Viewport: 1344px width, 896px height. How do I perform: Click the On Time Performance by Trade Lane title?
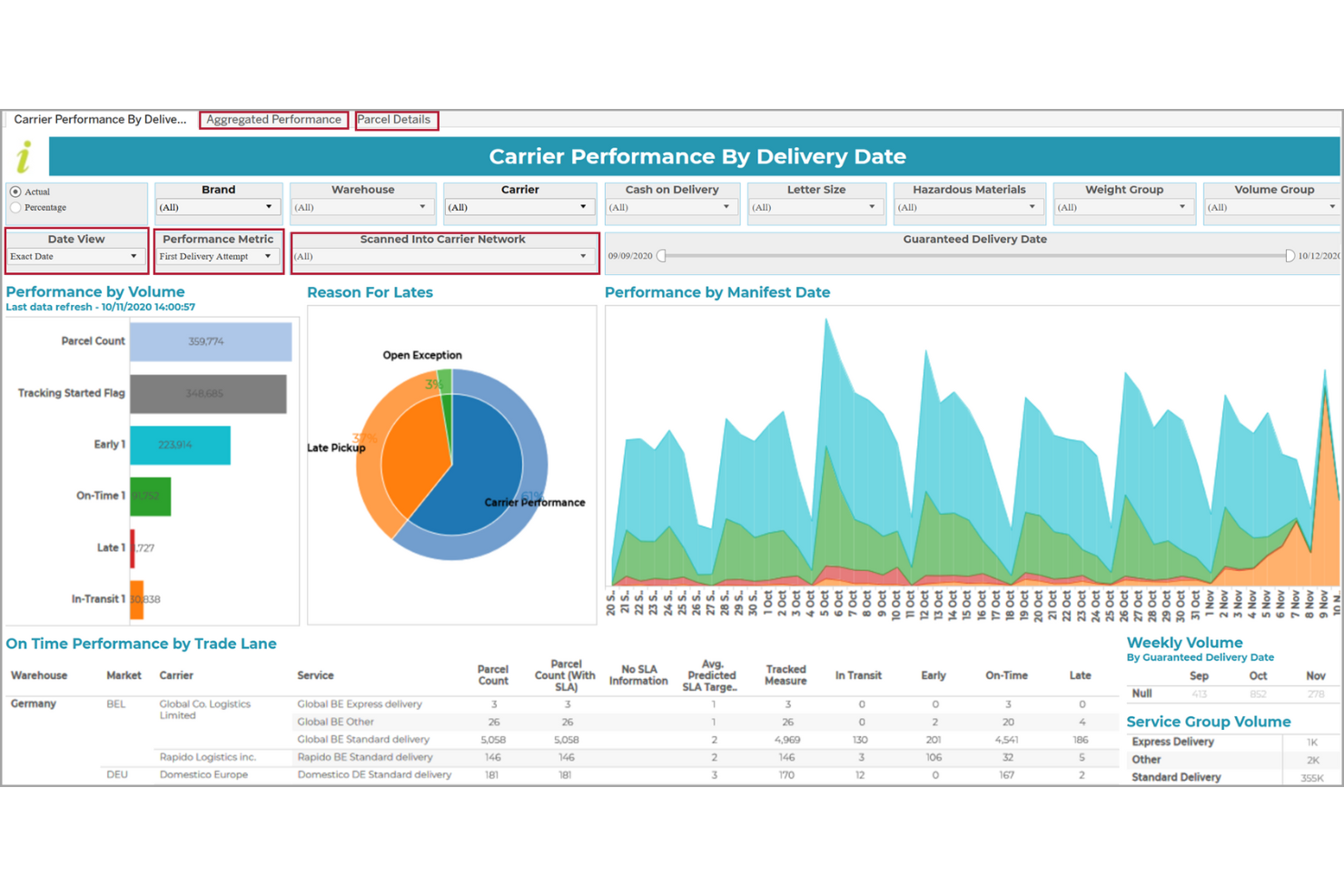[141, 644]
